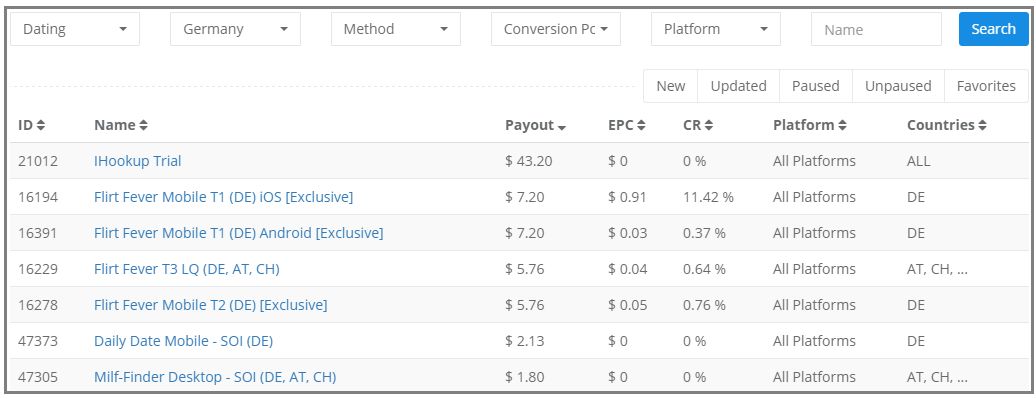The height and width of the screenshot is (399, 1036).
Task: Sort table by Name column
Action: coord(121,125)
